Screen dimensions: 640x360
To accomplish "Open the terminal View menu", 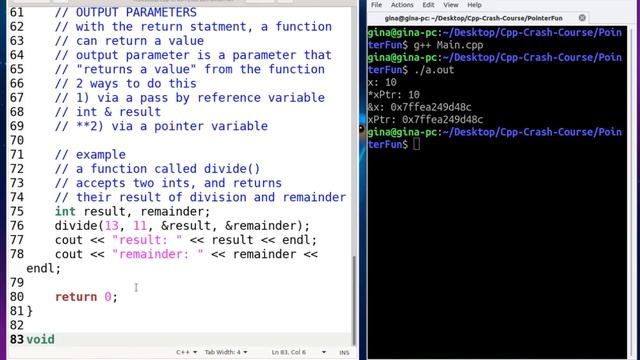I will point(451,5).
